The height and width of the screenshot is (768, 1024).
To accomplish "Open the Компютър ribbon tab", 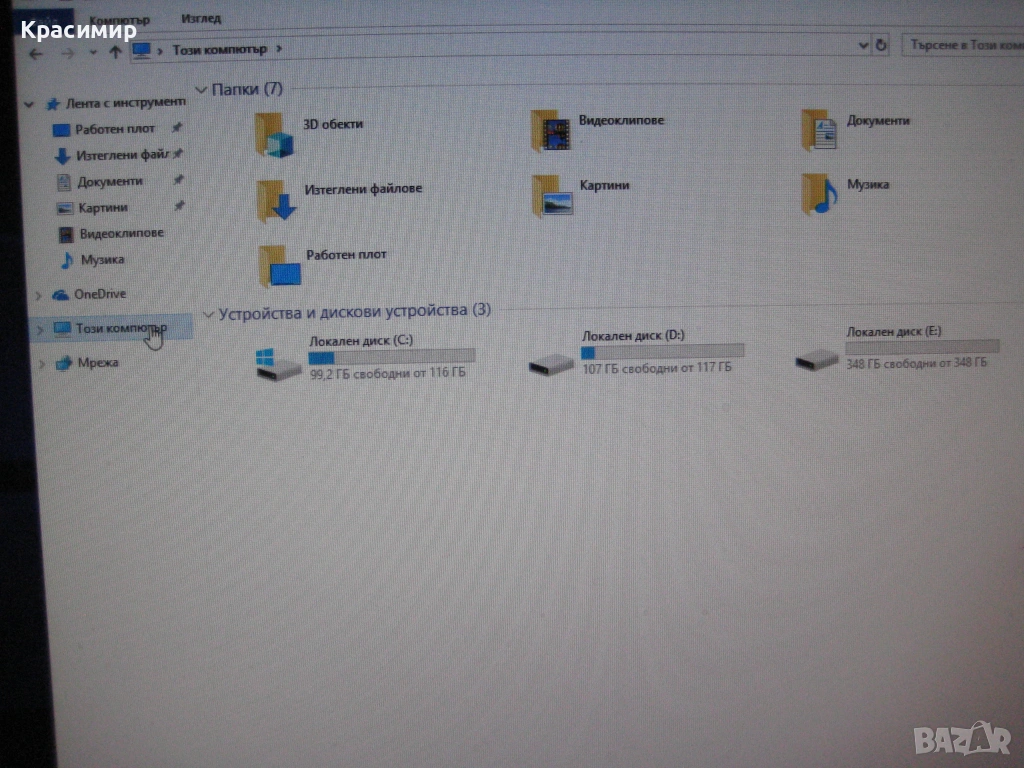I will pos(120,20).
